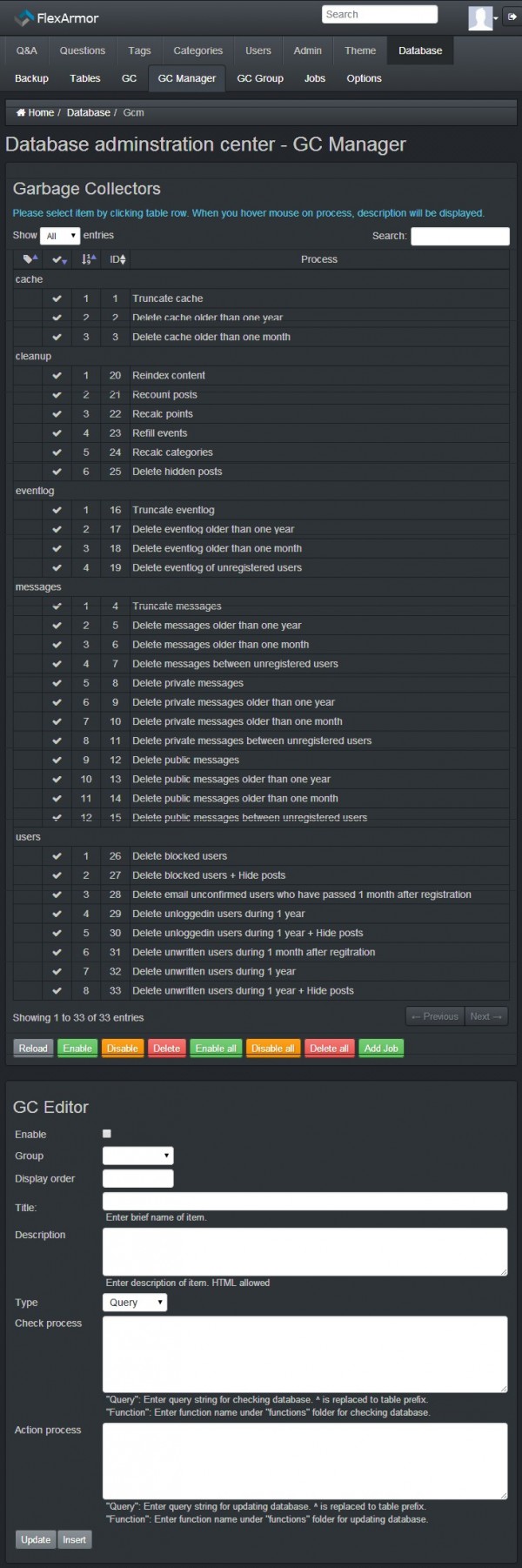Open the Type Query dropdown
The width and height of the screenshot is (522, 1568).
tap(134, 1303)
